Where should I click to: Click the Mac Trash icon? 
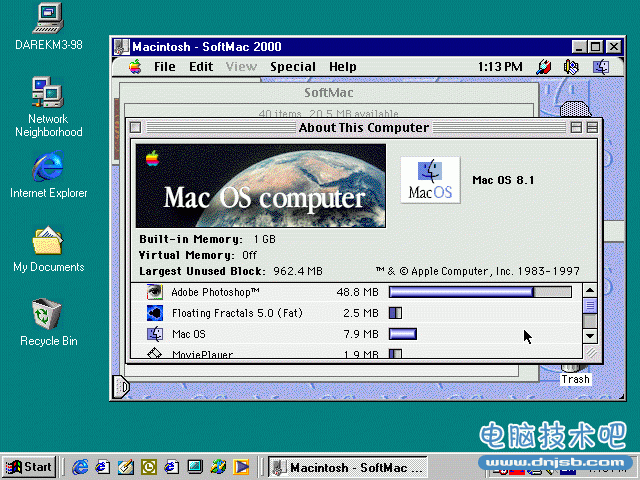click(575, 372)
